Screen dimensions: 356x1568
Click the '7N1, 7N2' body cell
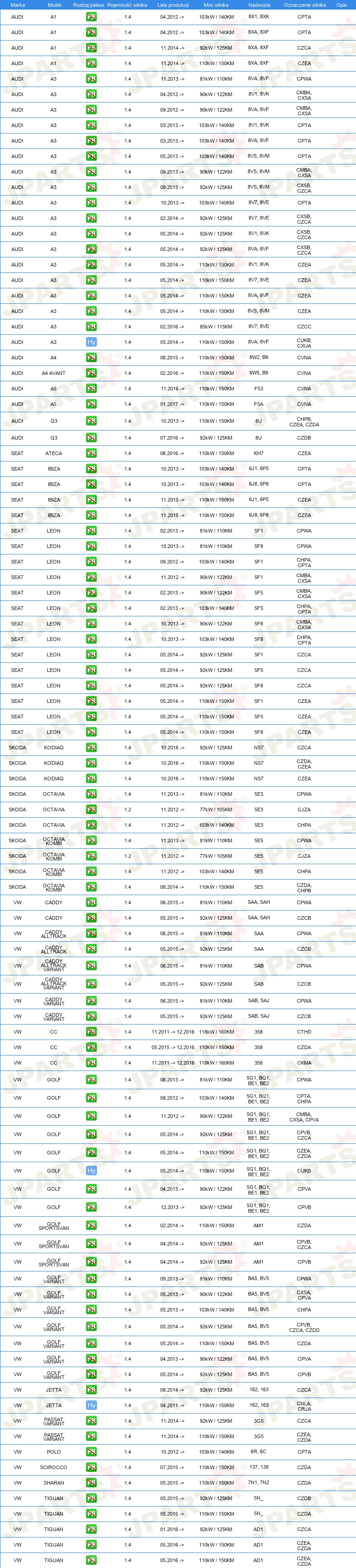click(259, 1483)
